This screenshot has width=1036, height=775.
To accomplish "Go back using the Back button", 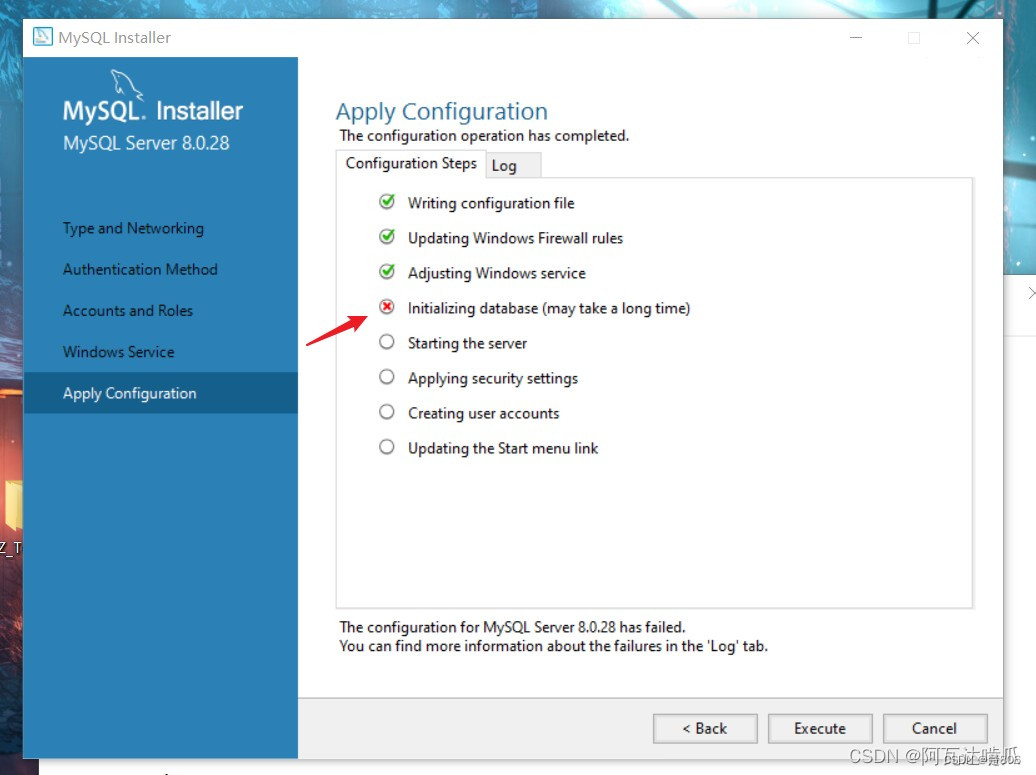I will pos(705,728).
